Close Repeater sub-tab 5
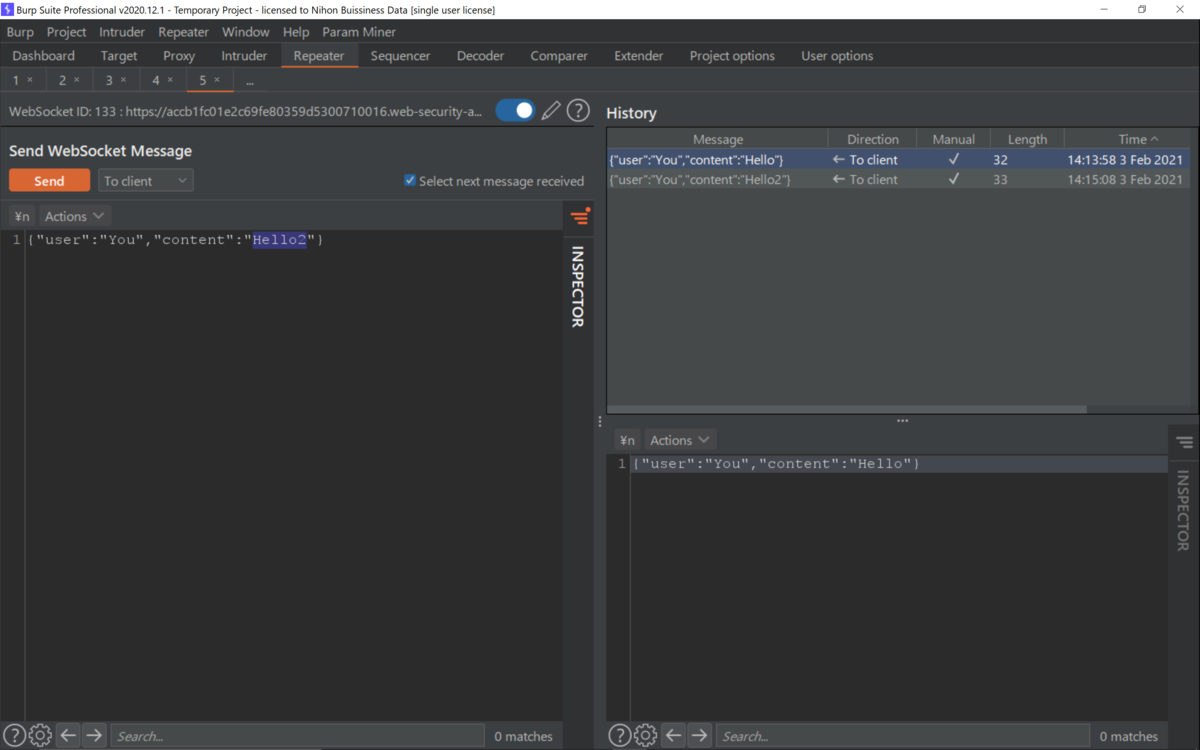1200x750 pixels. pyautogui.click(x=217, y=80)
